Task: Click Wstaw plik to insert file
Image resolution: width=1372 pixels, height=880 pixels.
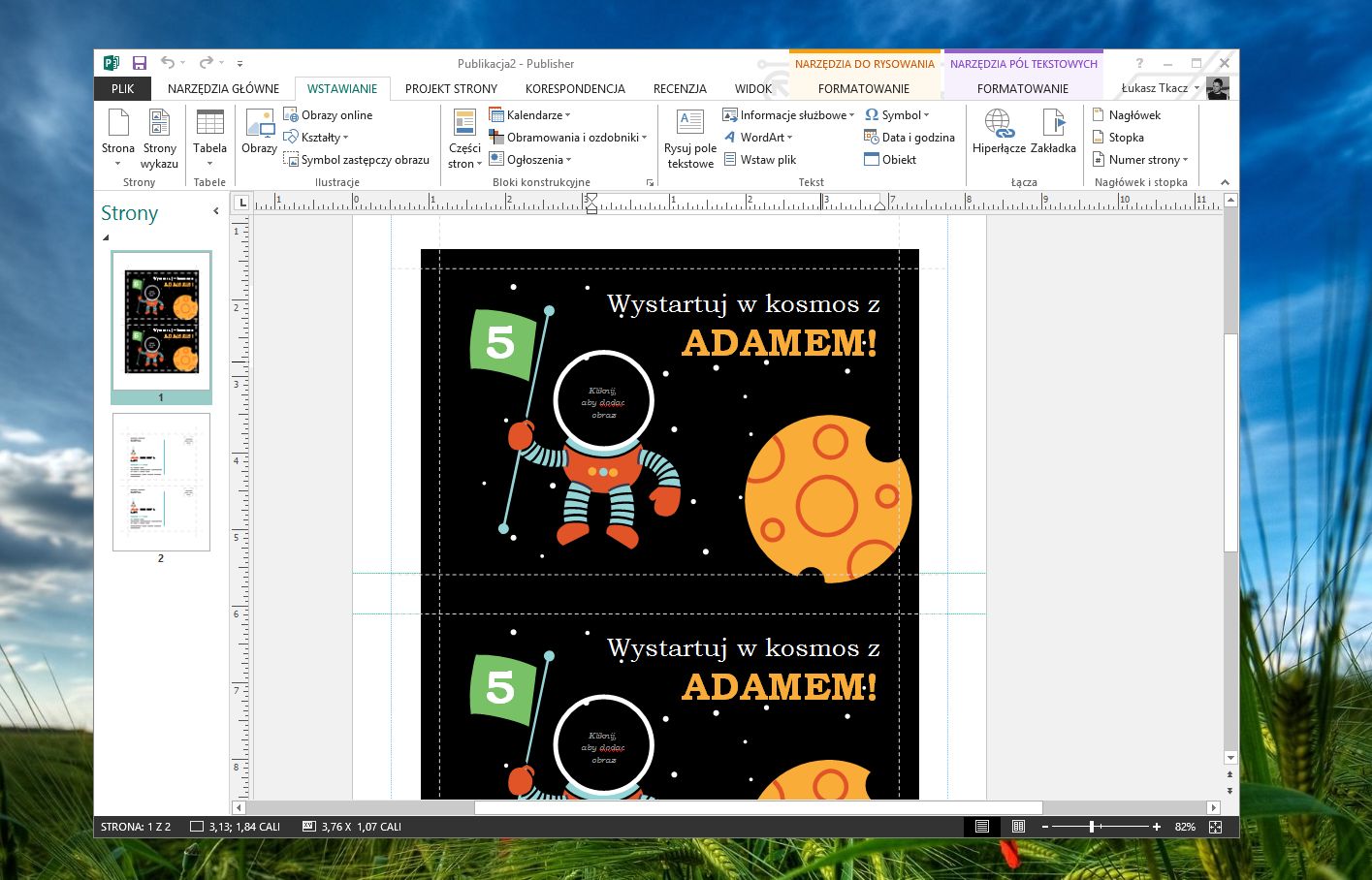Action: pos(759,159)
